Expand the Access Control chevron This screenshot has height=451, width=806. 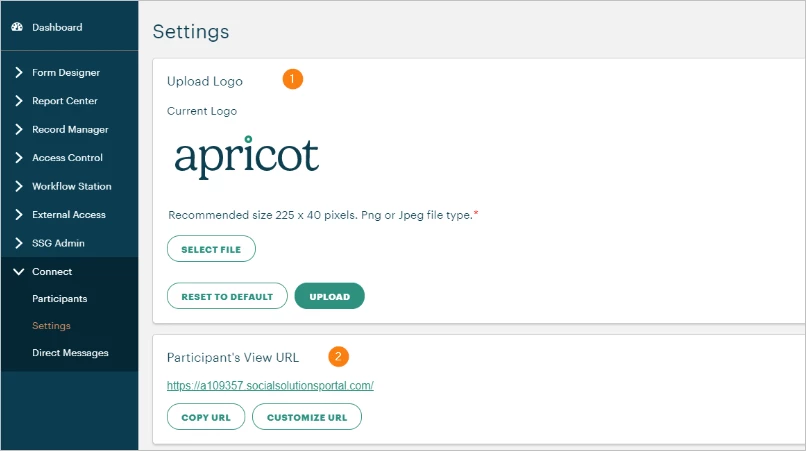(x=19, y=157)
